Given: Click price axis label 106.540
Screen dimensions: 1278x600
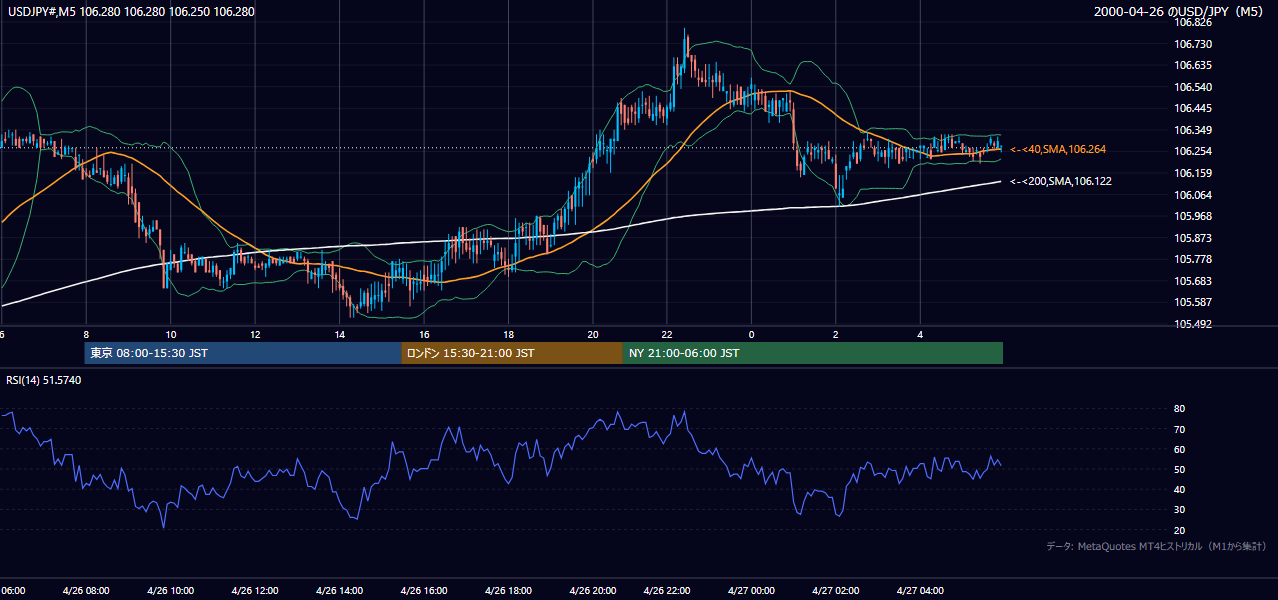Looking at the screenshot, I should [x=1194, y=87].
